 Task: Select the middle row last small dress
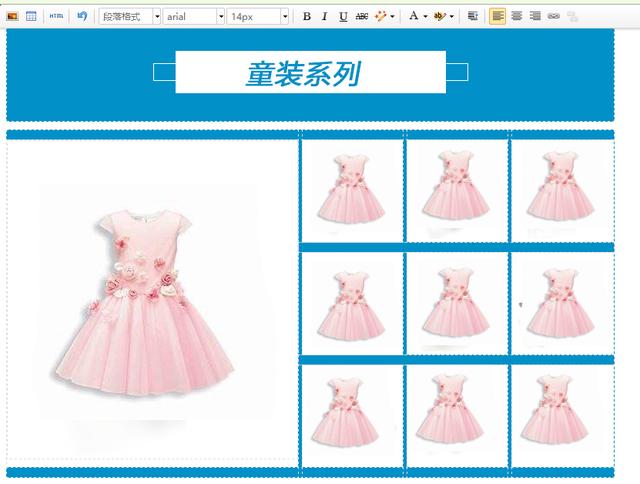pyautogui.click(x=561, y=302)
